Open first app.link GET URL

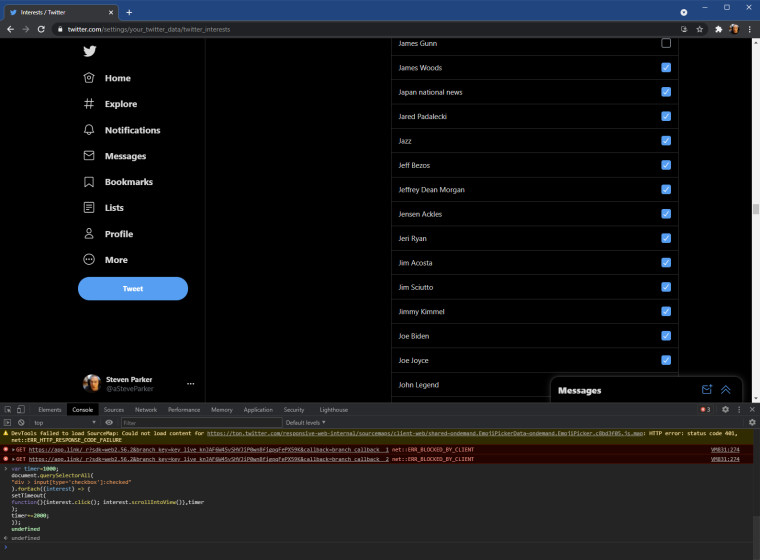point(208,449)
